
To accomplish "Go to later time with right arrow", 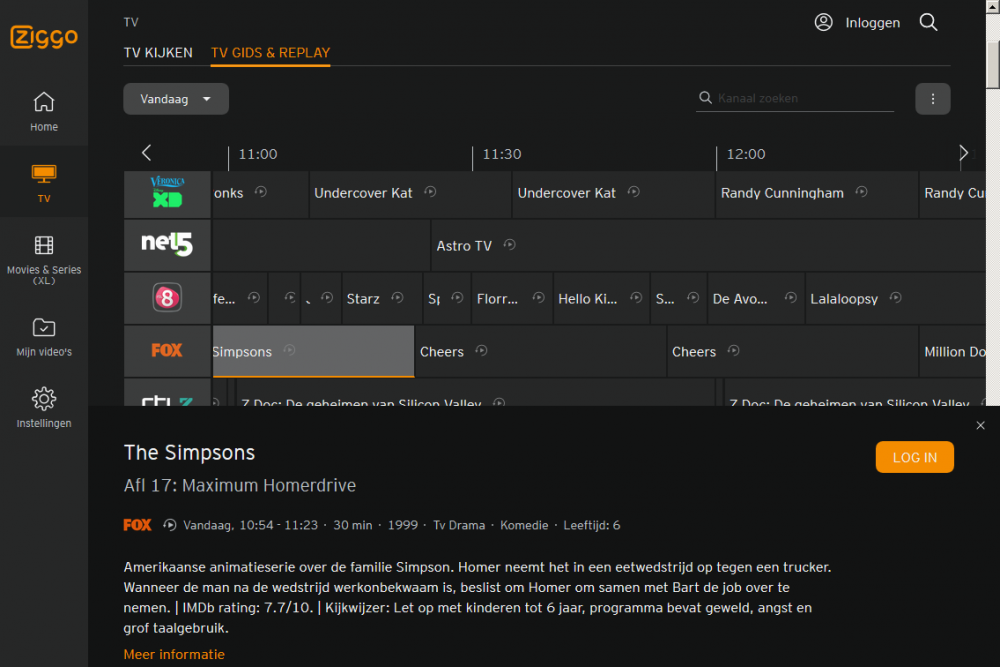I will [x=963, y=152].
